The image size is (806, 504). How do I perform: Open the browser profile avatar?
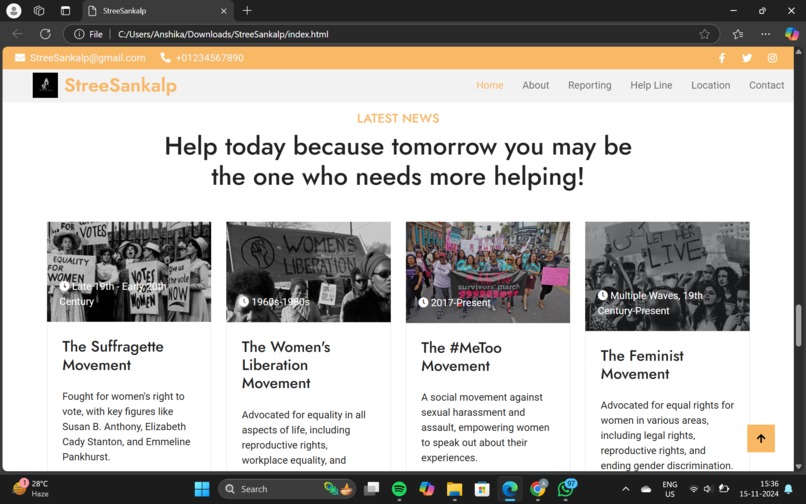click(x=14, y=10)
